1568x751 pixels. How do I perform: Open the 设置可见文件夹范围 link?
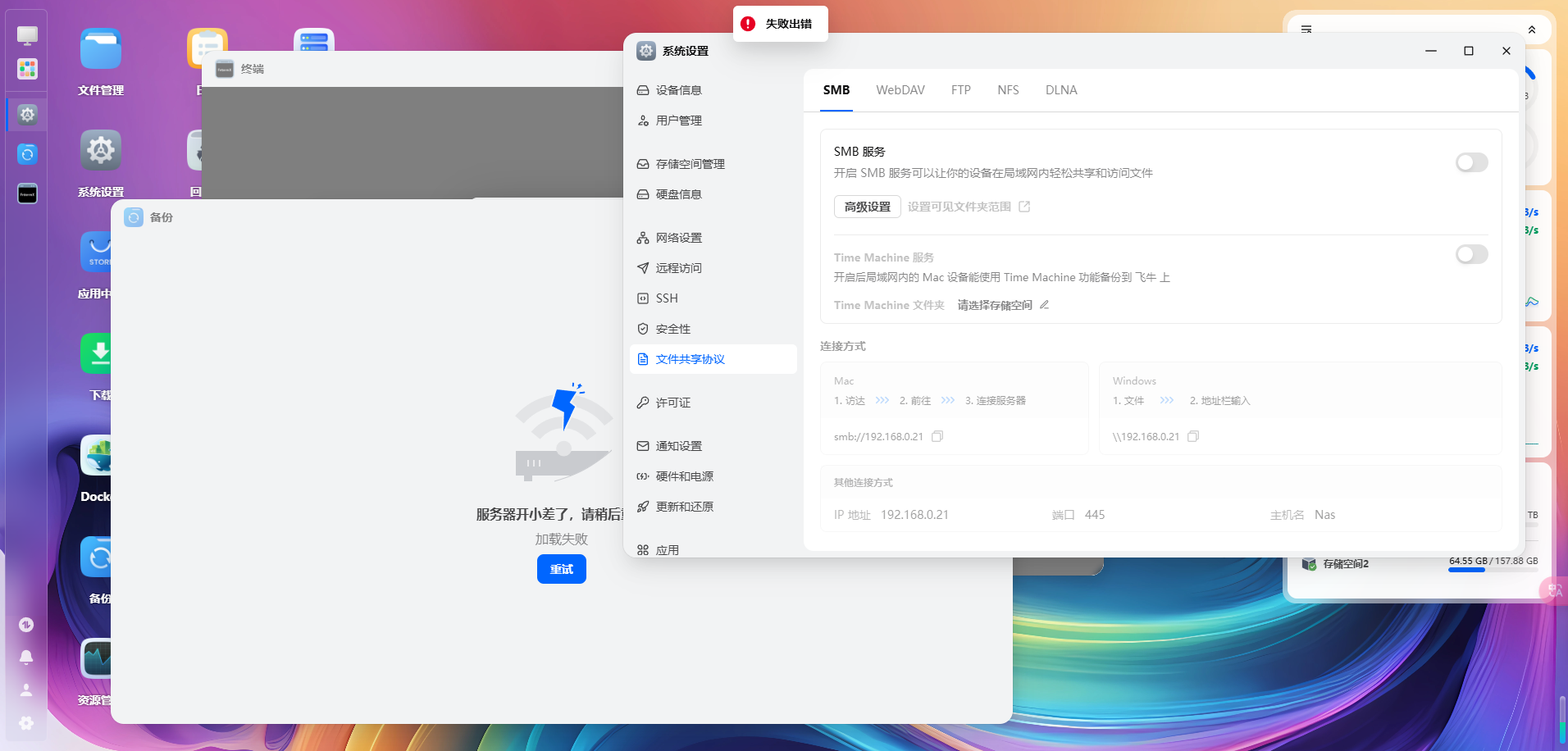point(969,207)
